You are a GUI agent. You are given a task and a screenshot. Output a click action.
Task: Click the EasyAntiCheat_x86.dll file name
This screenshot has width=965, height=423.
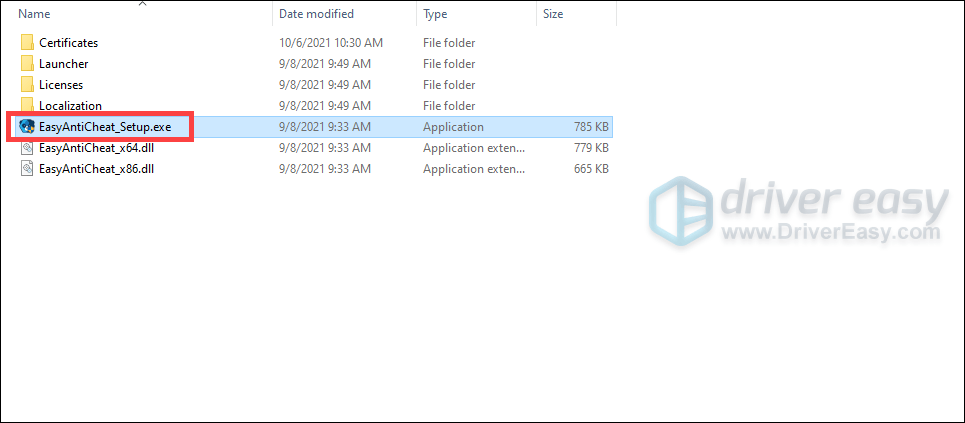point(96,169)
